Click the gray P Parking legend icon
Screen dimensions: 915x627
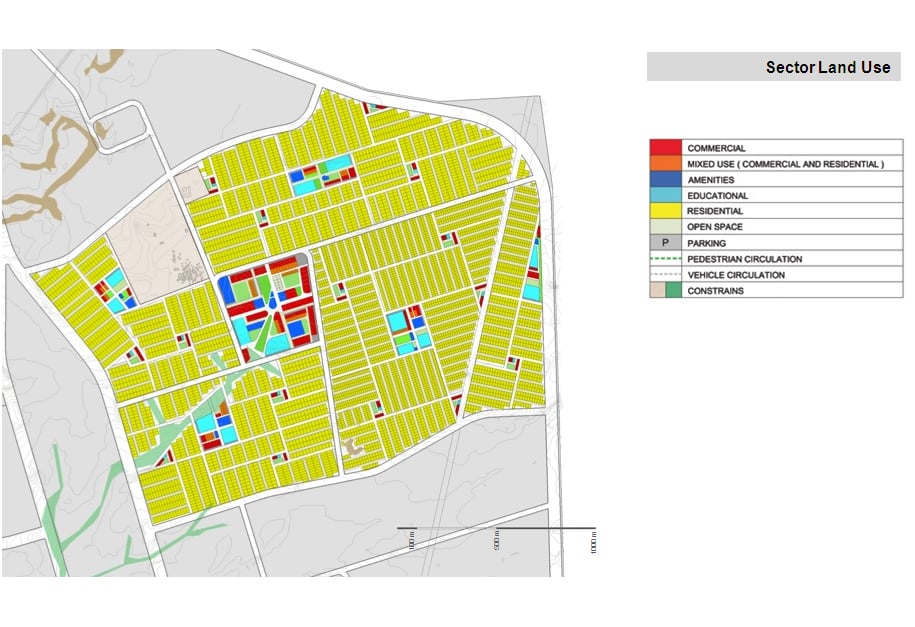[665, 242]
